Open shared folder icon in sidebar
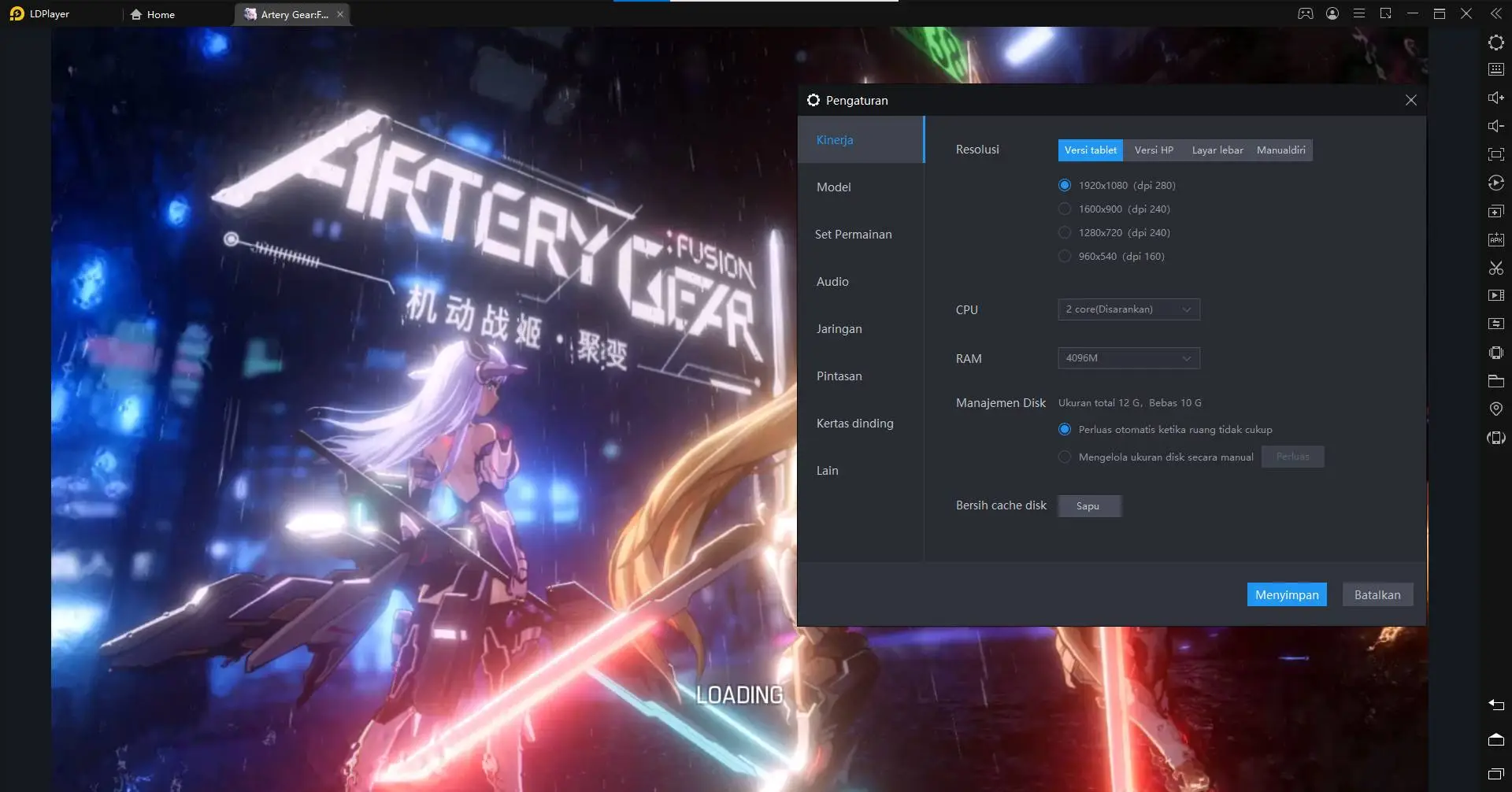 coord(1495,381)
